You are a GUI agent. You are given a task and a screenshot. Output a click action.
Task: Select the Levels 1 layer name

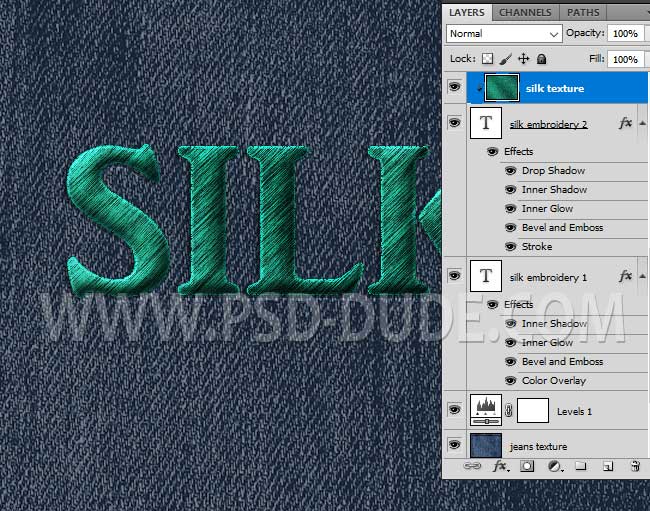574,412
